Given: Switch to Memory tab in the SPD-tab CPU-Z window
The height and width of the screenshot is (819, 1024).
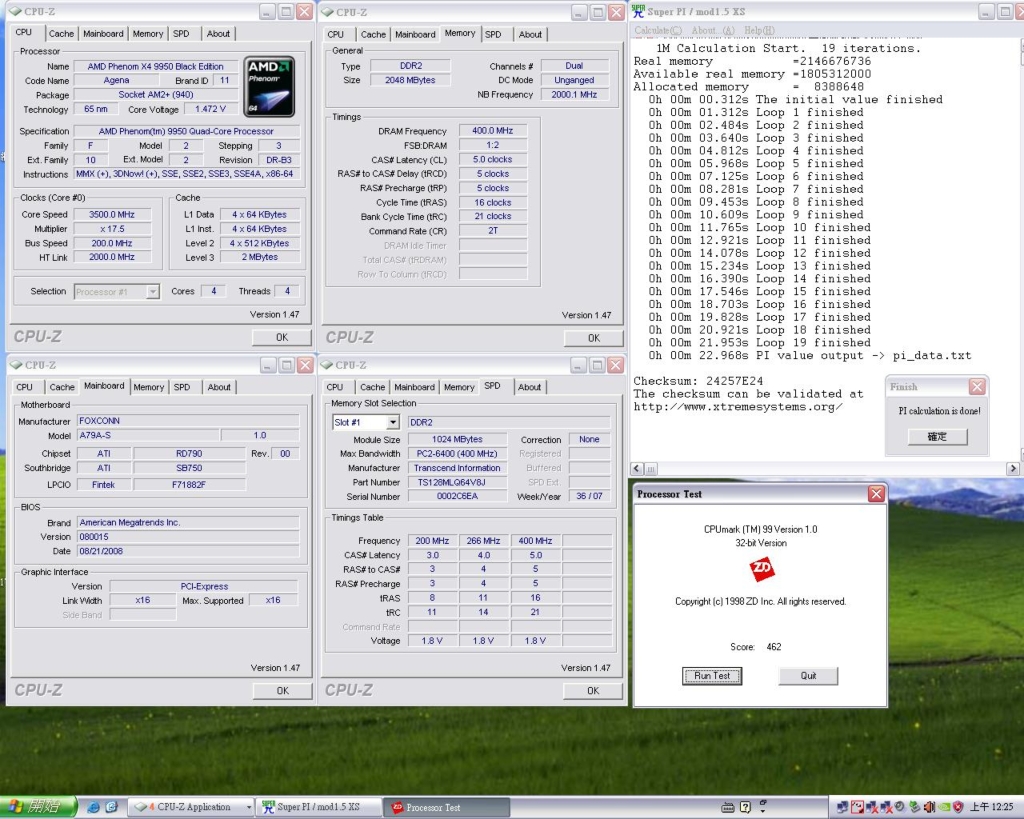Looking at the screenshot, I should tap(459, 387).
